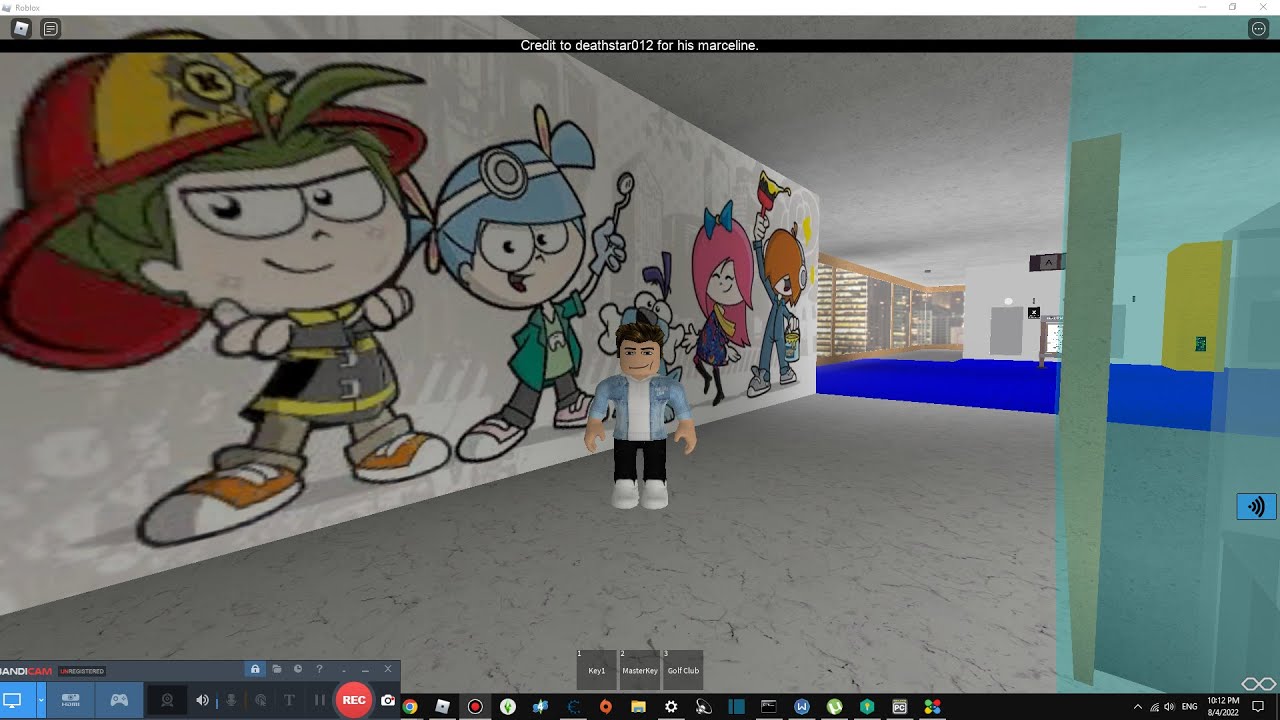The height and width of the screenshot is (720, 1280).
Task: Toggle Bandicam mouse cursor effect
Action: (x=260, y=700)
